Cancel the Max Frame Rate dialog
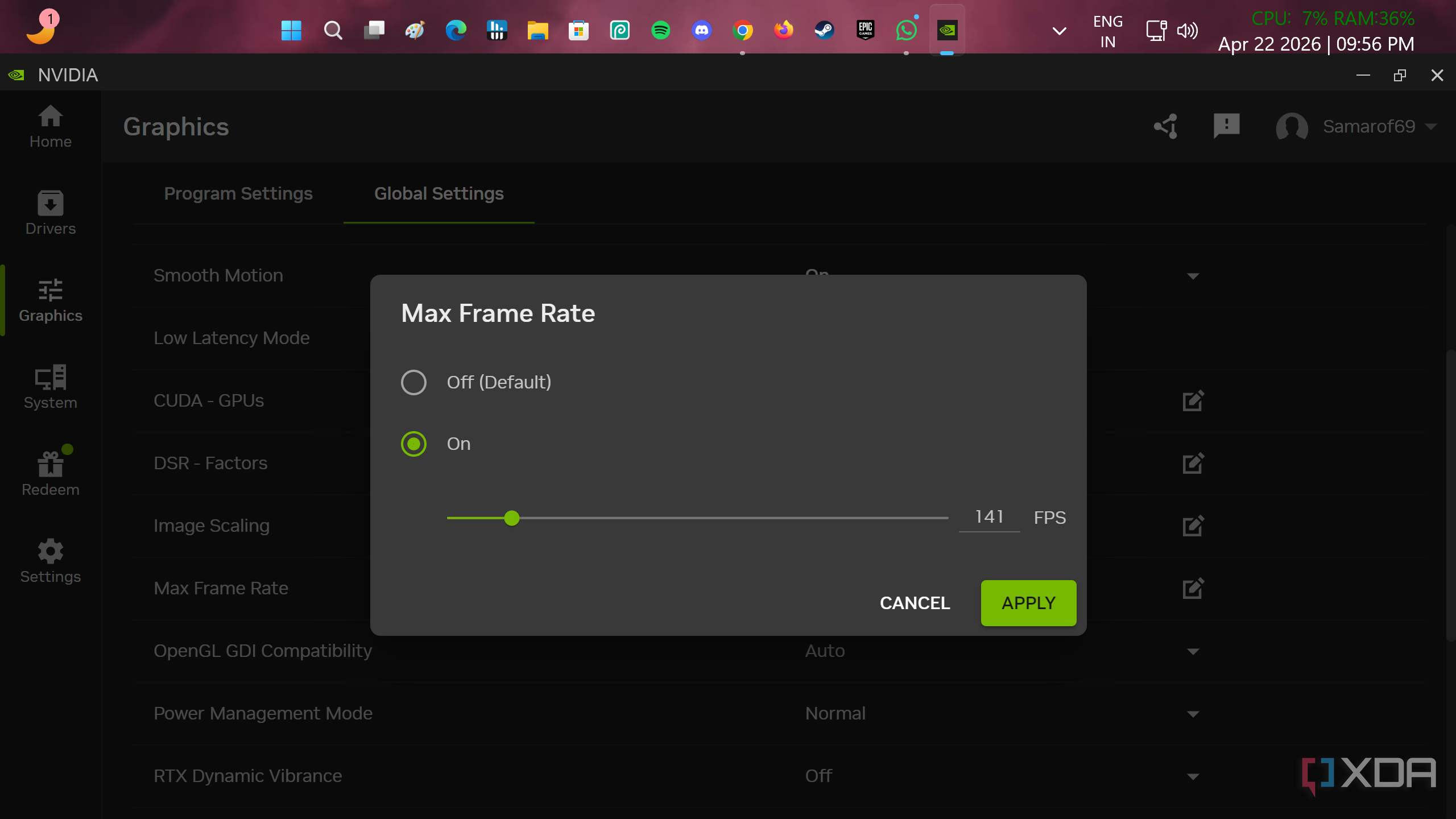This screenshot has height=819, width=1456. point(915,603)
